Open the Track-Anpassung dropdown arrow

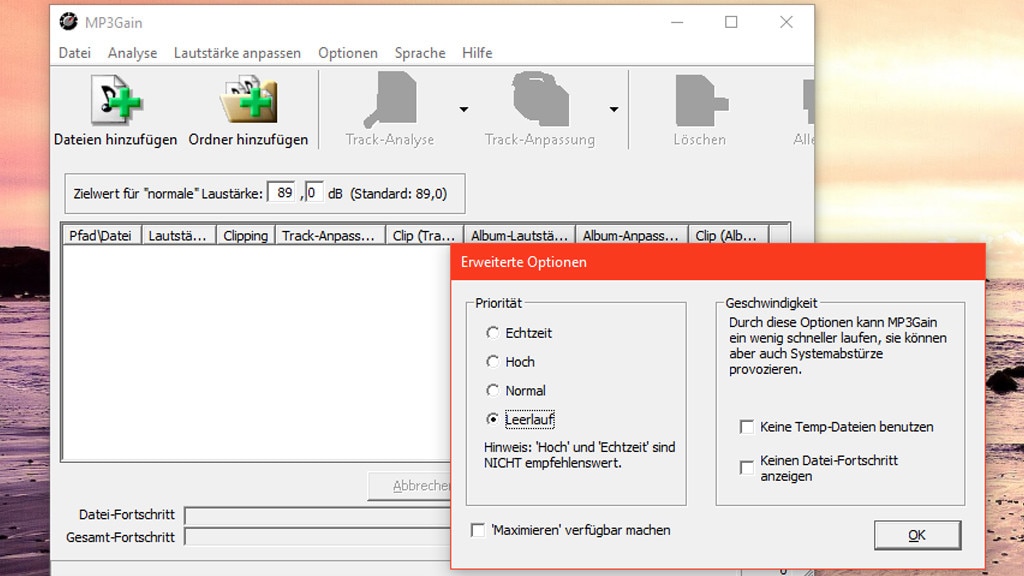pos(614,109)
